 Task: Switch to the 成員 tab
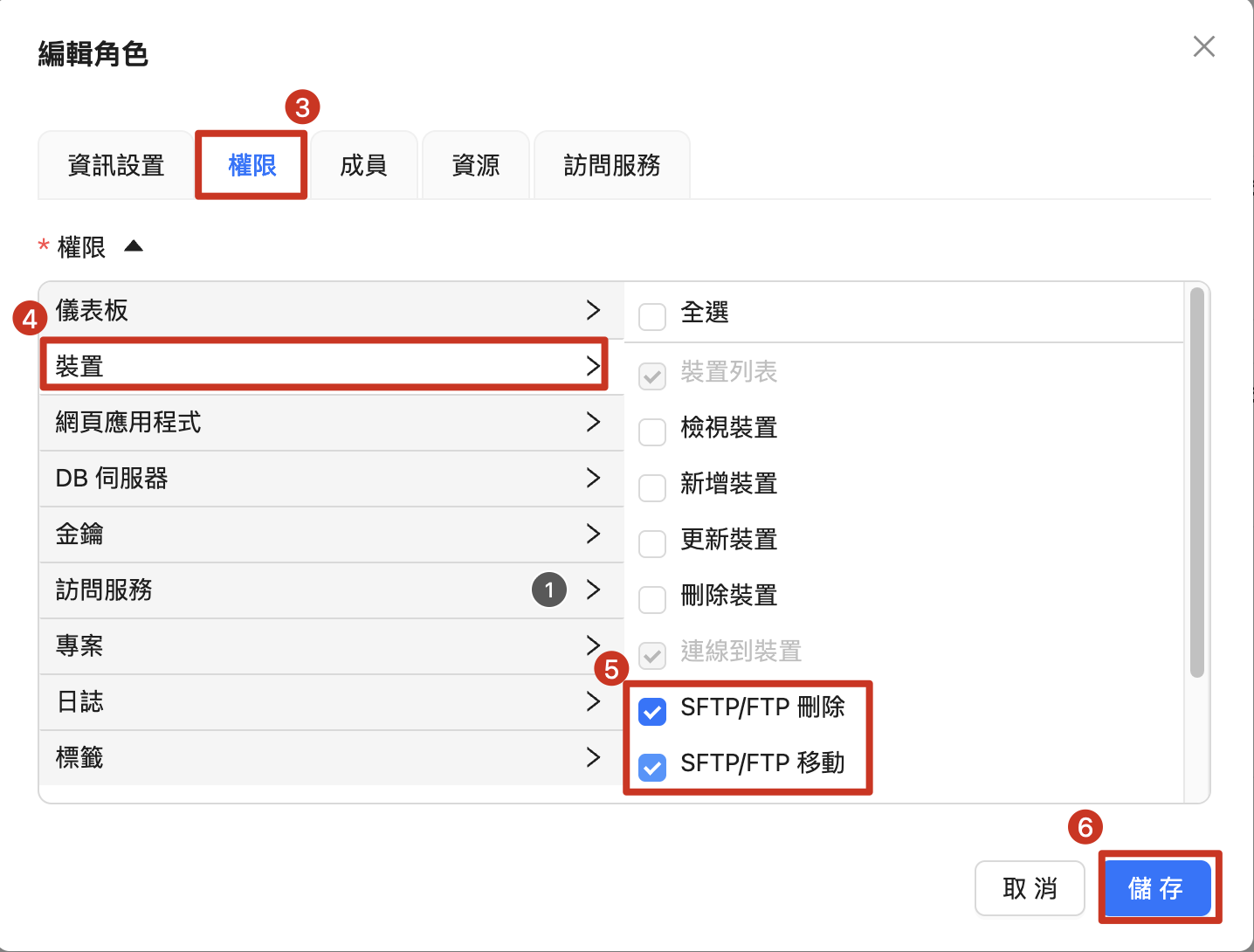point(363,166)
